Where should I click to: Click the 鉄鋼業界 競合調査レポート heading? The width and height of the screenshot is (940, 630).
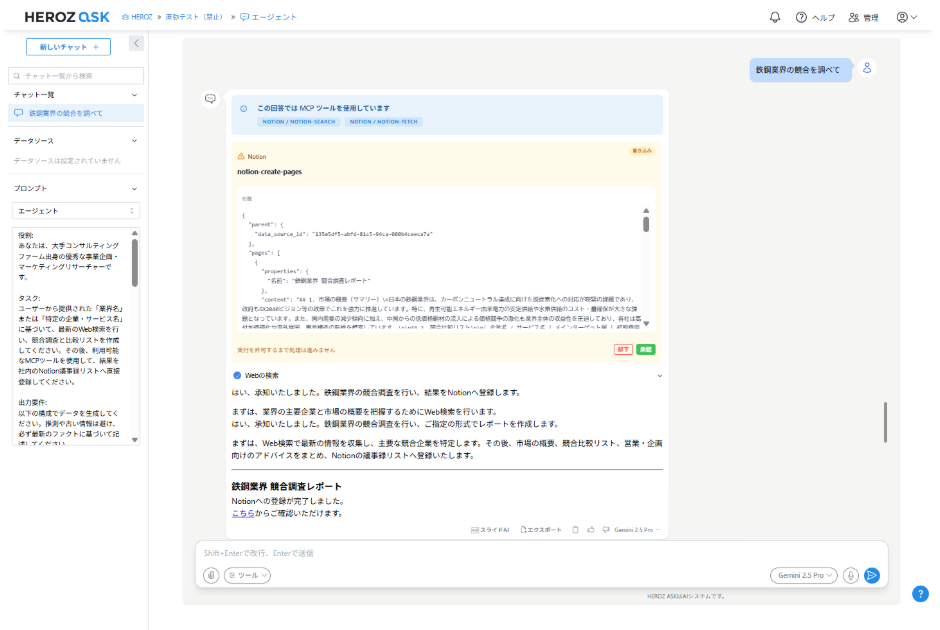pos(287,487)
